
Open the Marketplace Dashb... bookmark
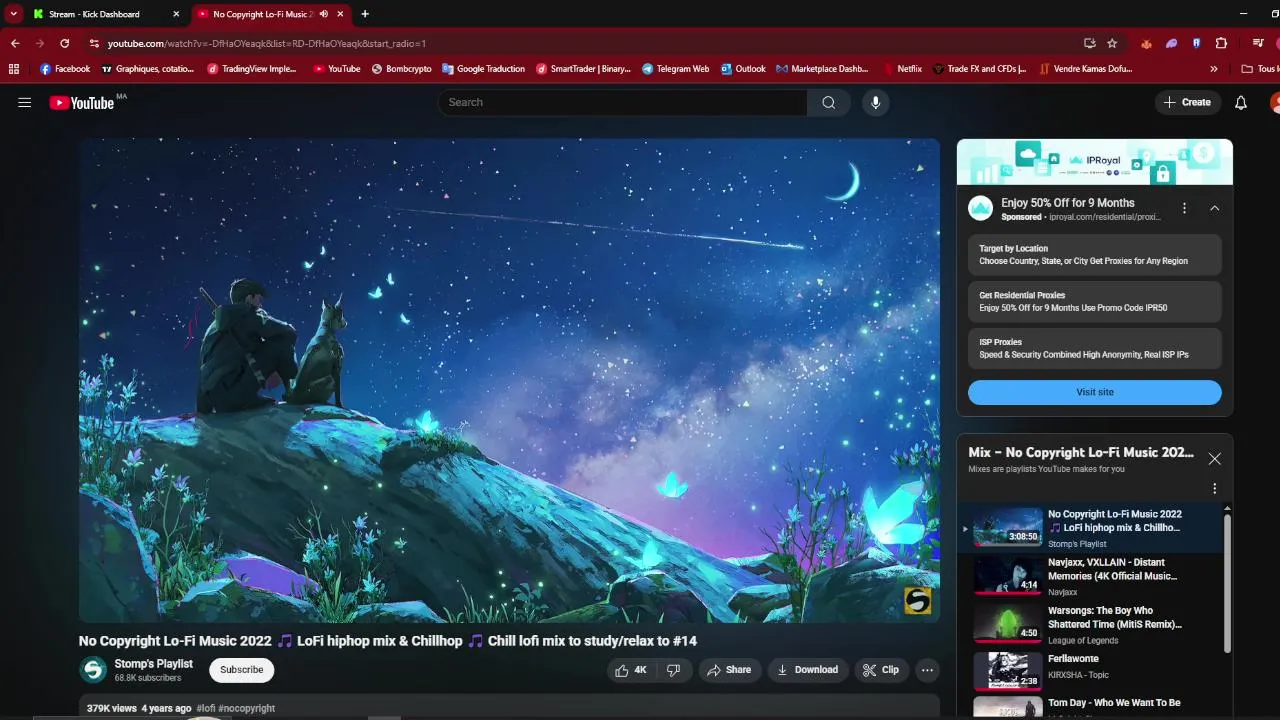tap(822, 69)
